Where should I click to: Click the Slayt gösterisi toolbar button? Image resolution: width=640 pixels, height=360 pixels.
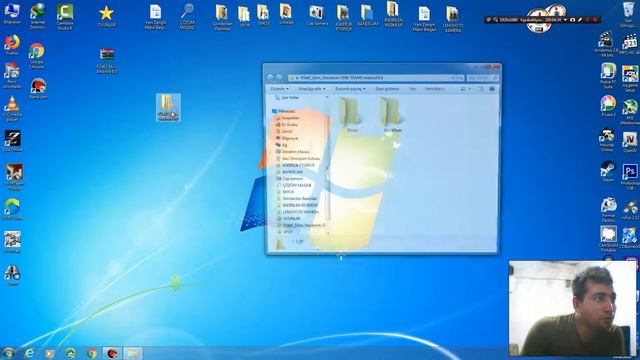(x=387, y=89)
